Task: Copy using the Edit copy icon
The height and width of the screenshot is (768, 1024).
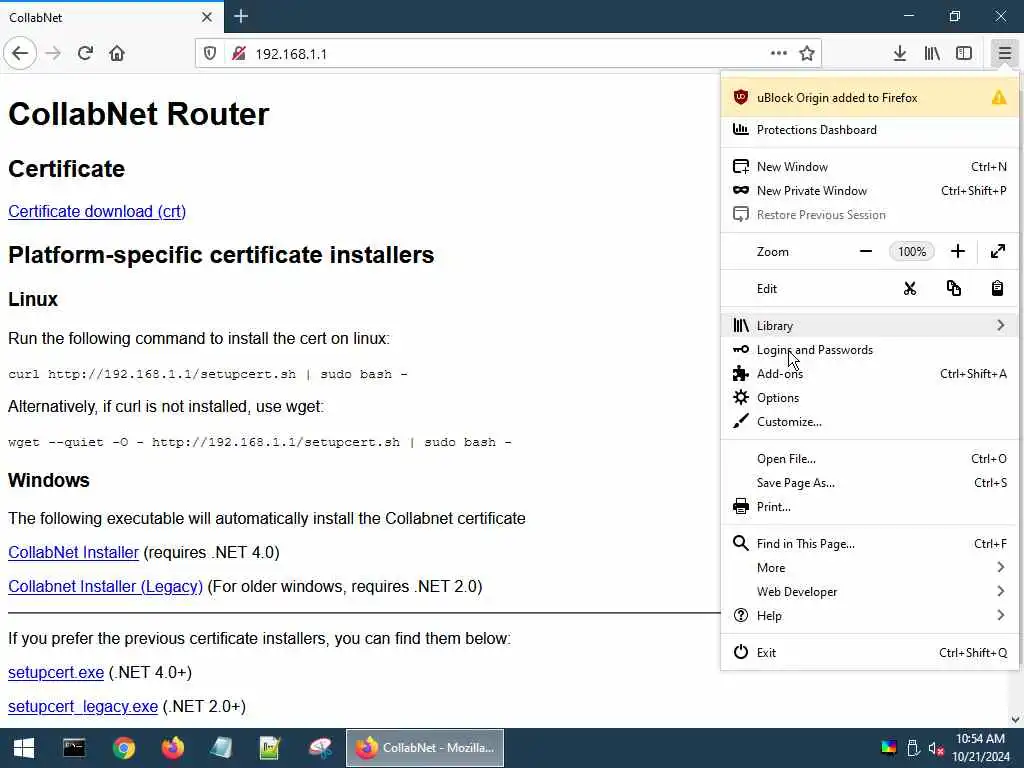Action: (x=953, y=289)
